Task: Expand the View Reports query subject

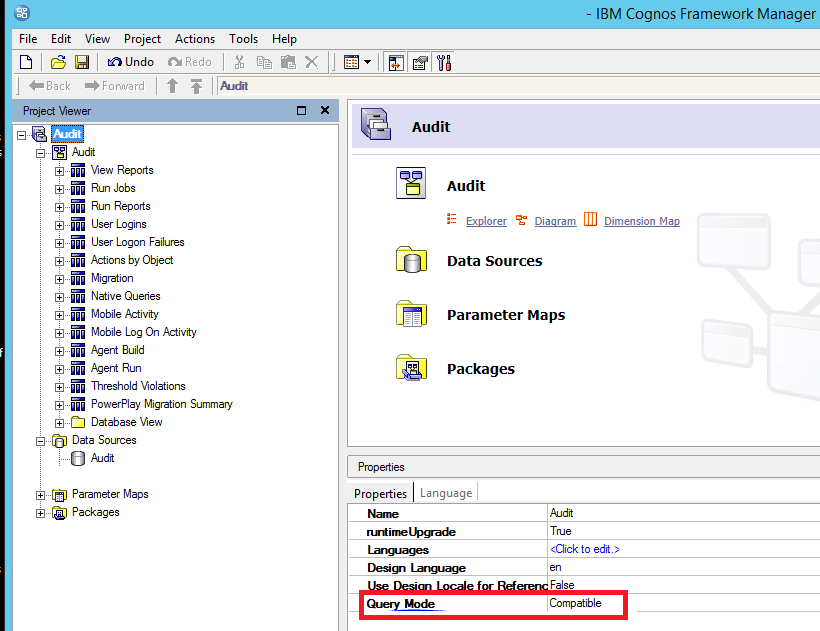Action: point(59,169)
